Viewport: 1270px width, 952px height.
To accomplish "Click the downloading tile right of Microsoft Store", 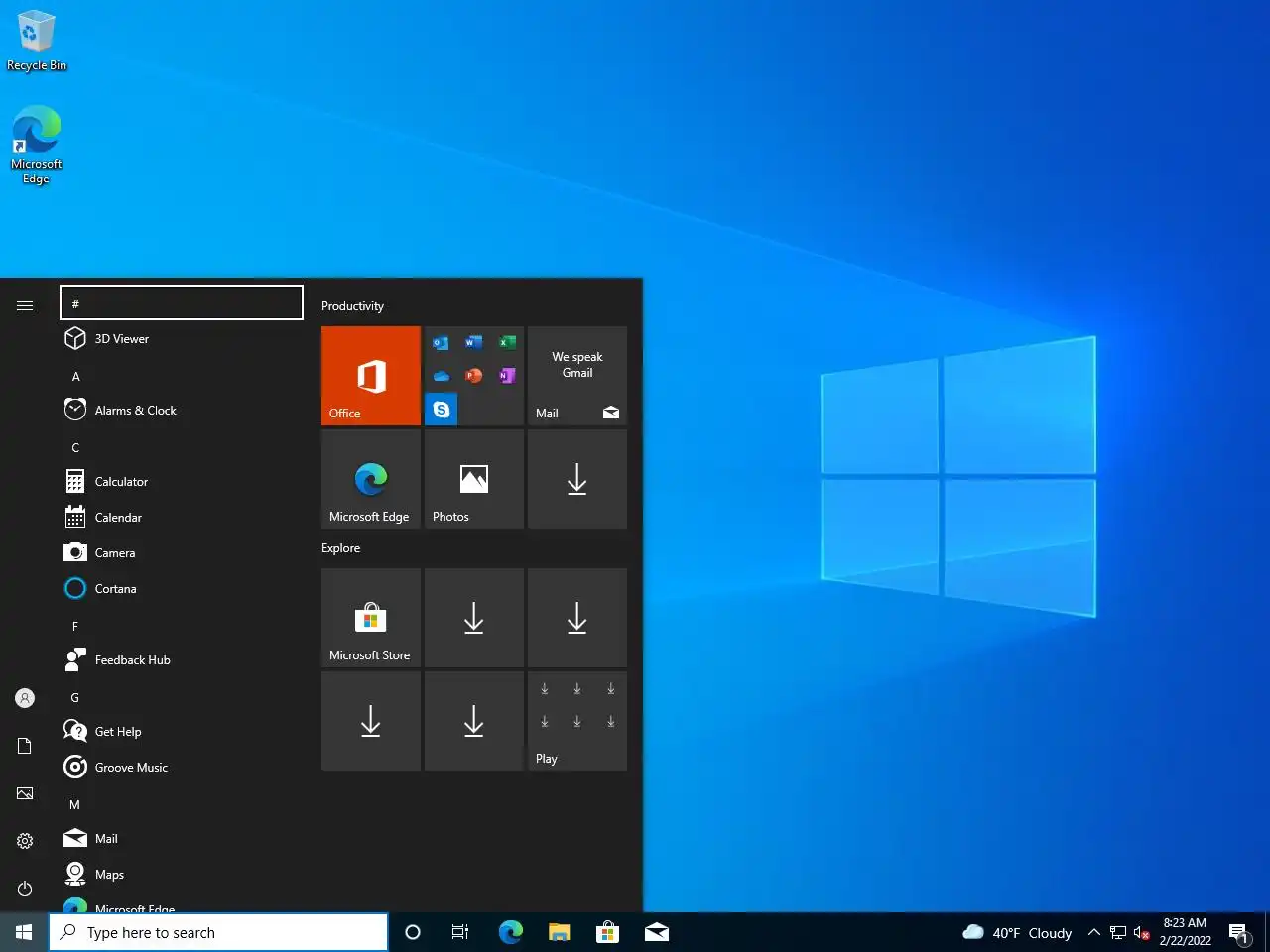I will (x=474, y=617).
